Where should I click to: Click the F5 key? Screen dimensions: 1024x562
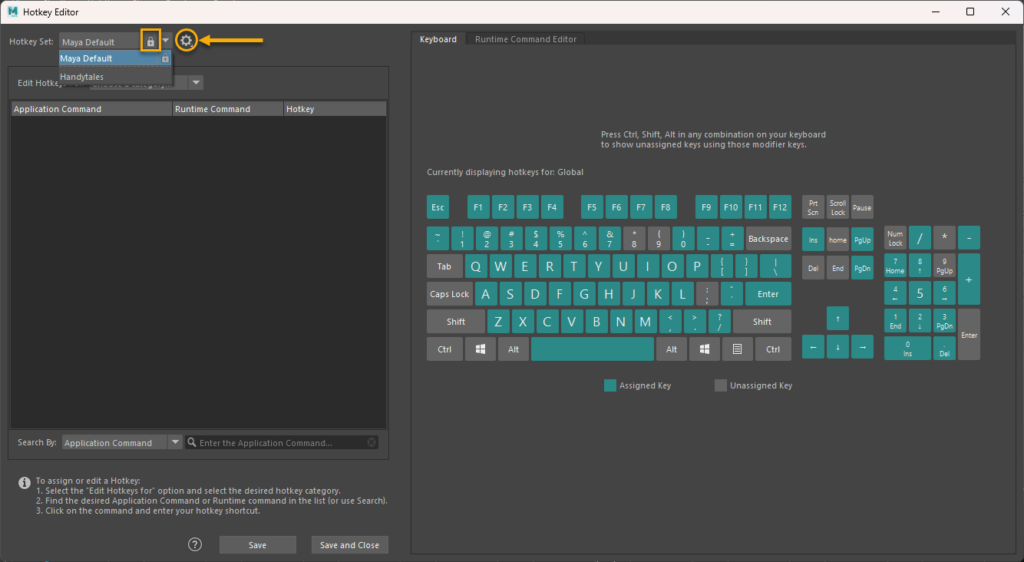tap(592, 208)
